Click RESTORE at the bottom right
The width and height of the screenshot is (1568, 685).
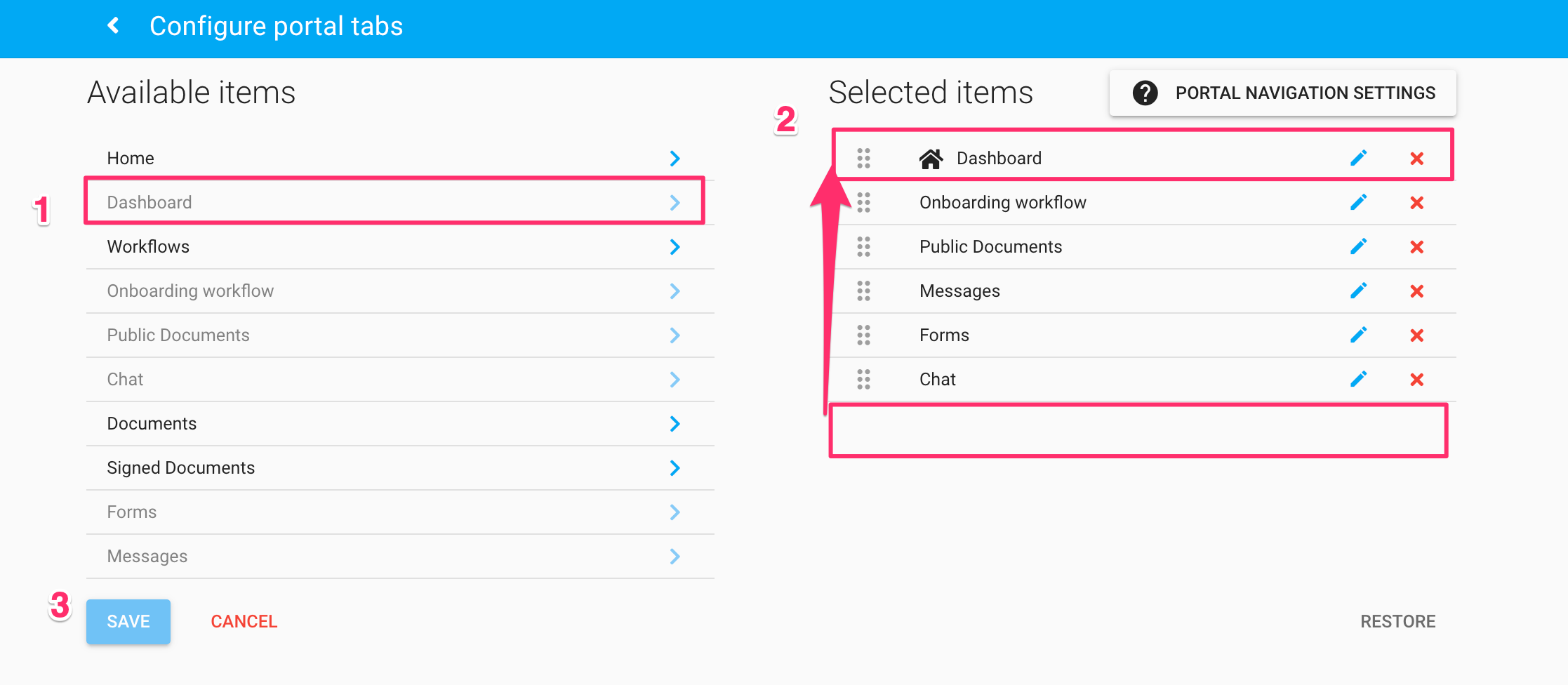[x=1398, y=621]
